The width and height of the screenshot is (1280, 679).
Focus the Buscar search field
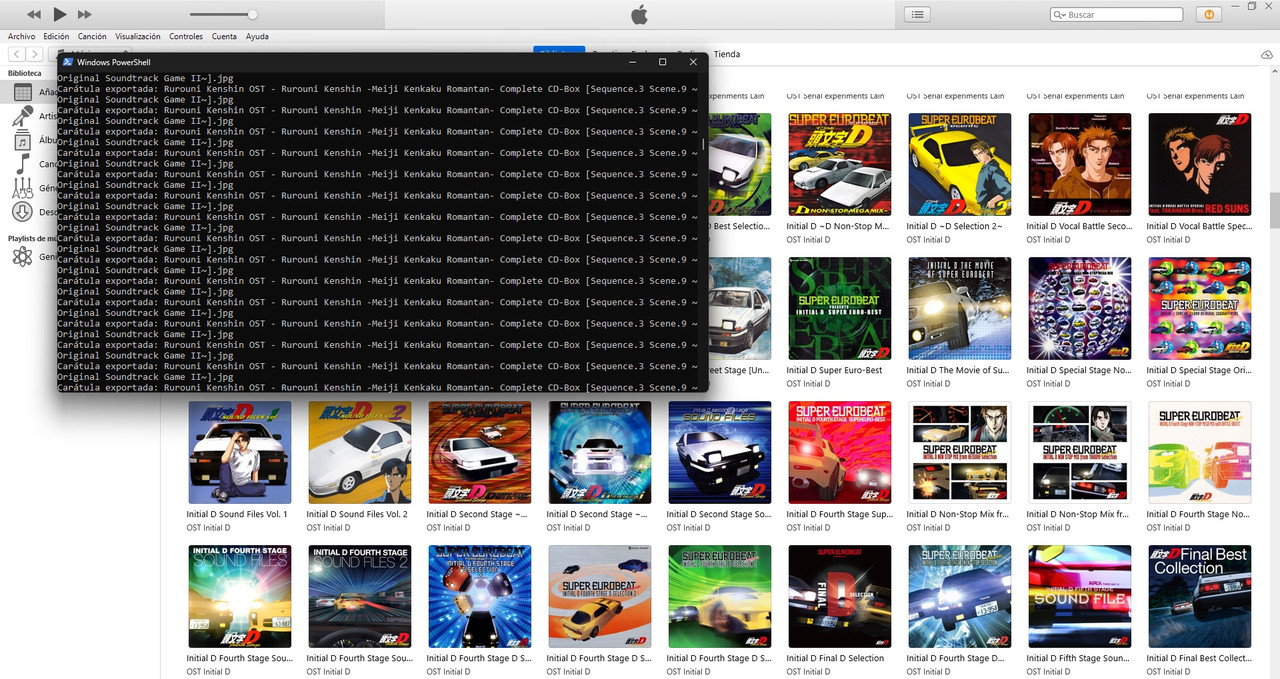tap(1116, 15)
